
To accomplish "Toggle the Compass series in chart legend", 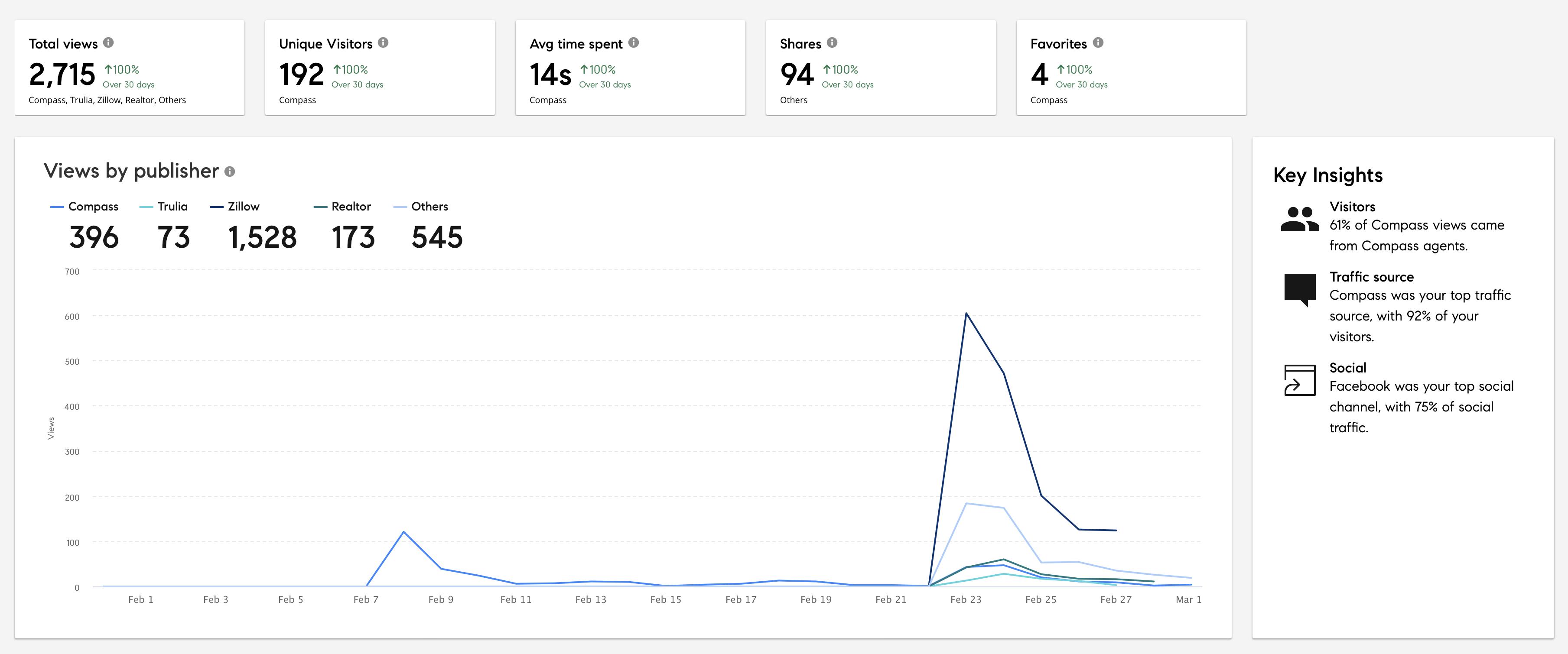I will click(x=92, y=207).
